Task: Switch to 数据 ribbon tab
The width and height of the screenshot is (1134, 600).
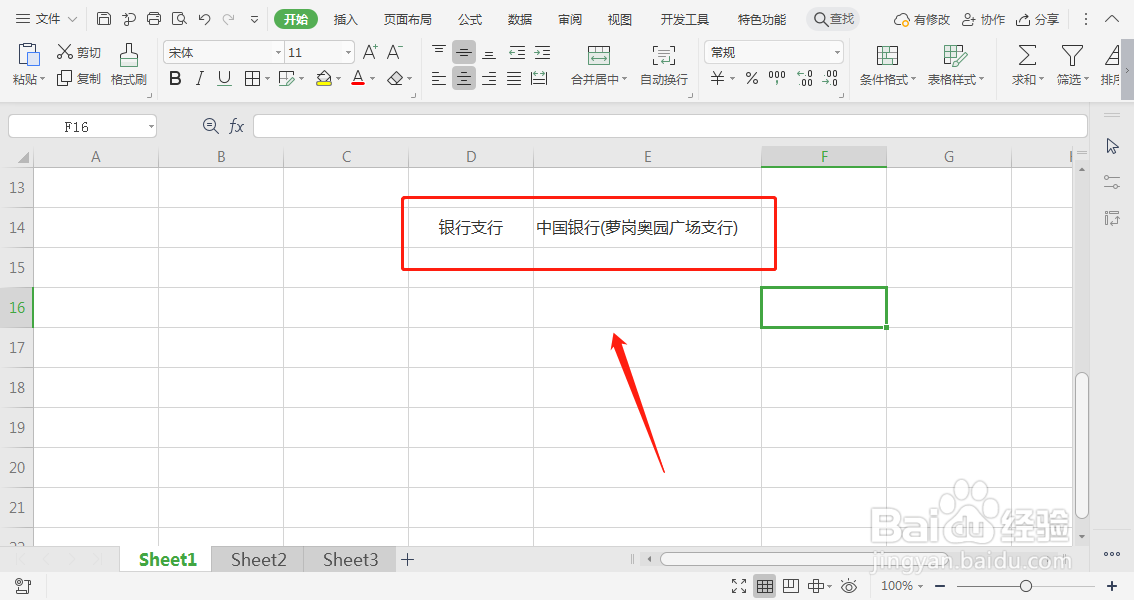Action: pos(520,20)
